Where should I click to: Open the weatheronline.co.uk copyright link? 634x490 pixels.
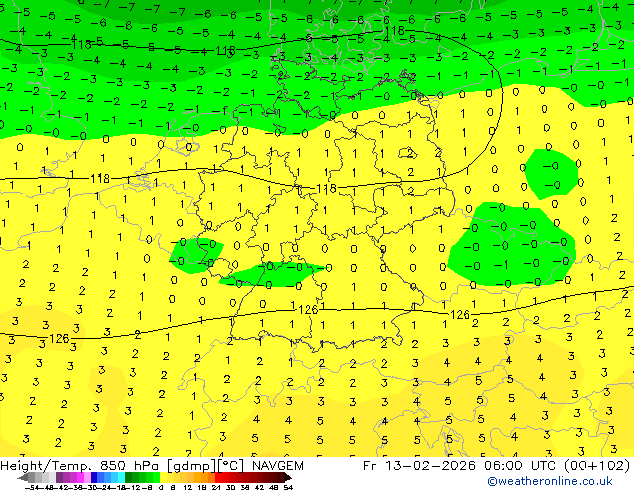pyautogui.click(x=550, y=481)
